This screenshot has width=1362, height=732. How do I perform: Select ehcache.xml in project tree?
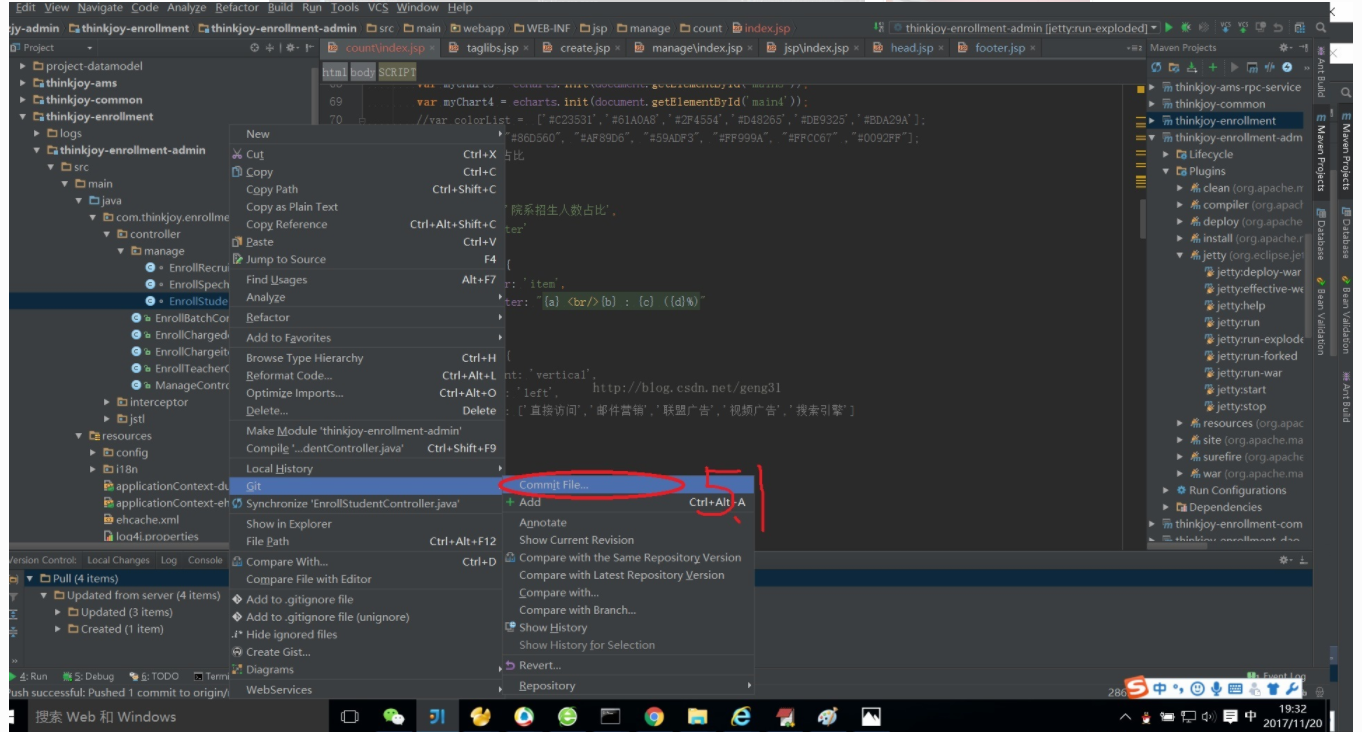[141, 519]
